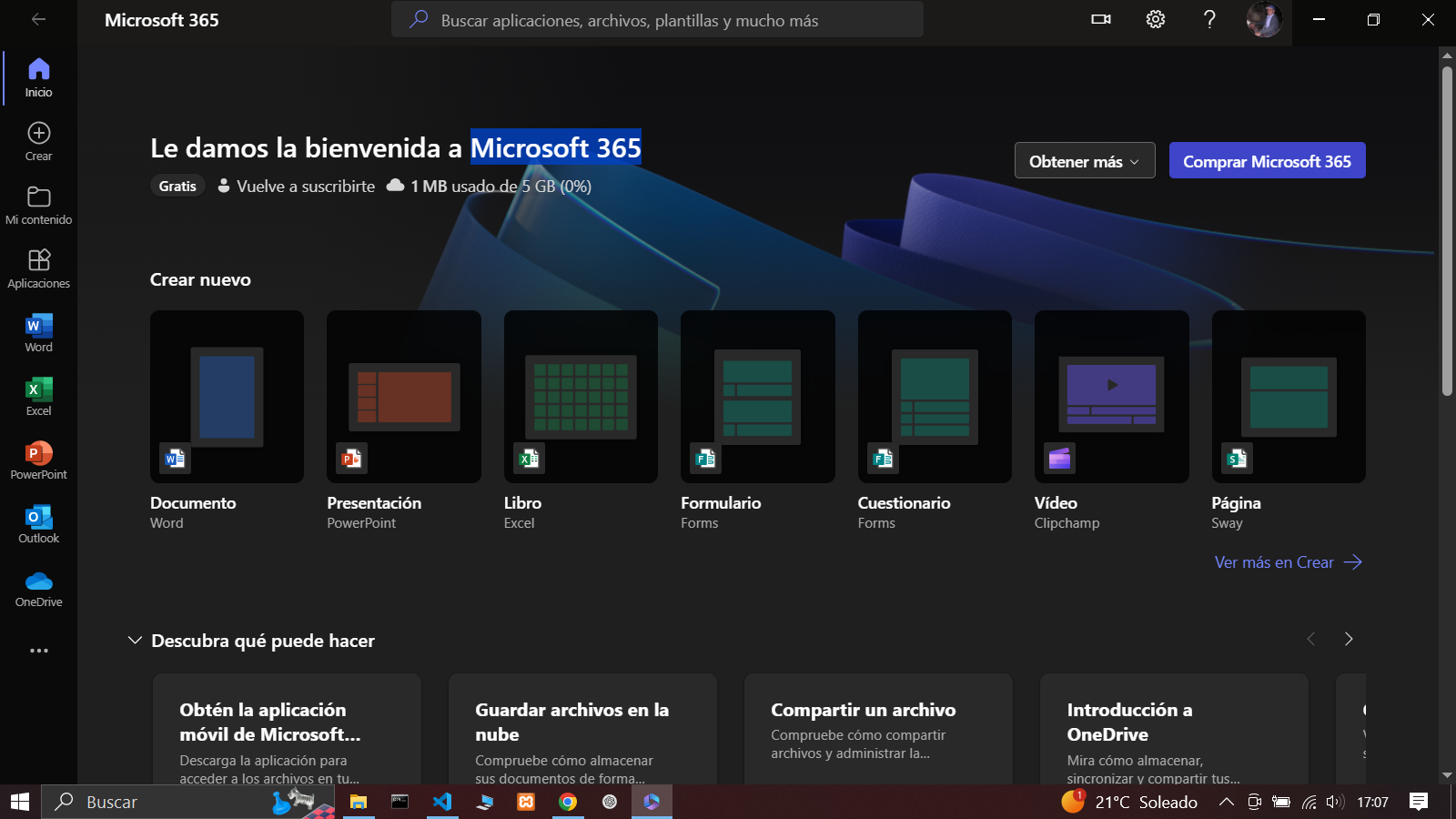Open Ver más en Crear link

1288,562
